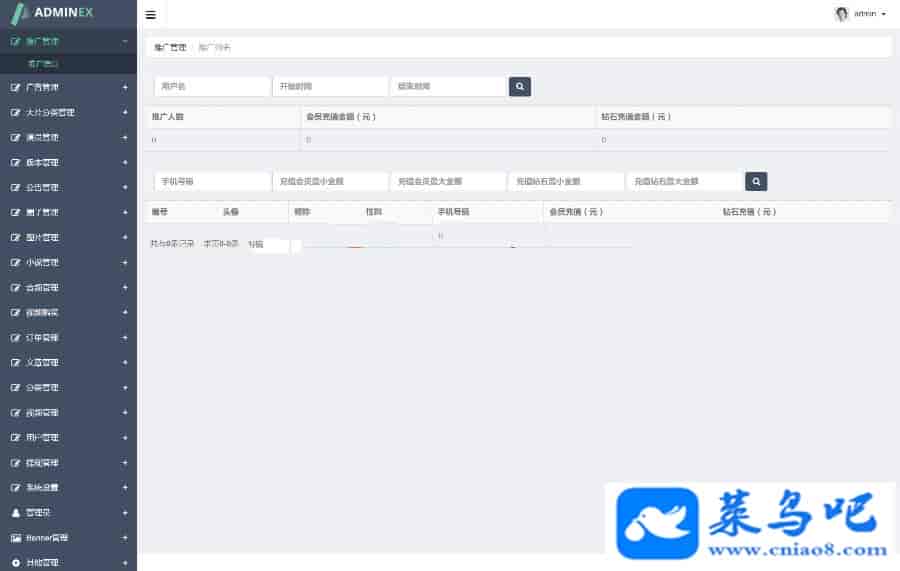Focus the 充值钻石最小金额 input

point(567,181)
